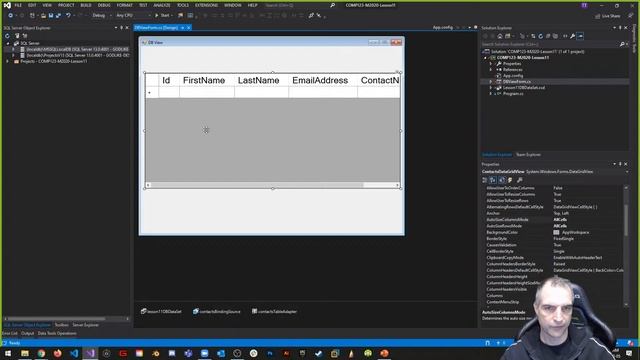Image resolution: width=640 pixels, height=360 pixels.
Task: Switch to the Toolbox tab
Action: coord(62,325)
